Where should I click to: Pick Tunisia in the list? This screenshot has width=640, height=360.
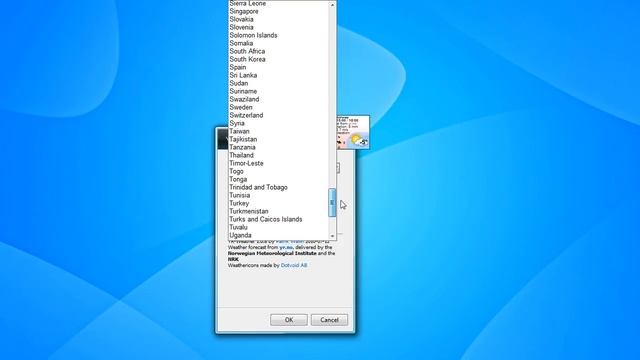coord(278,196)
